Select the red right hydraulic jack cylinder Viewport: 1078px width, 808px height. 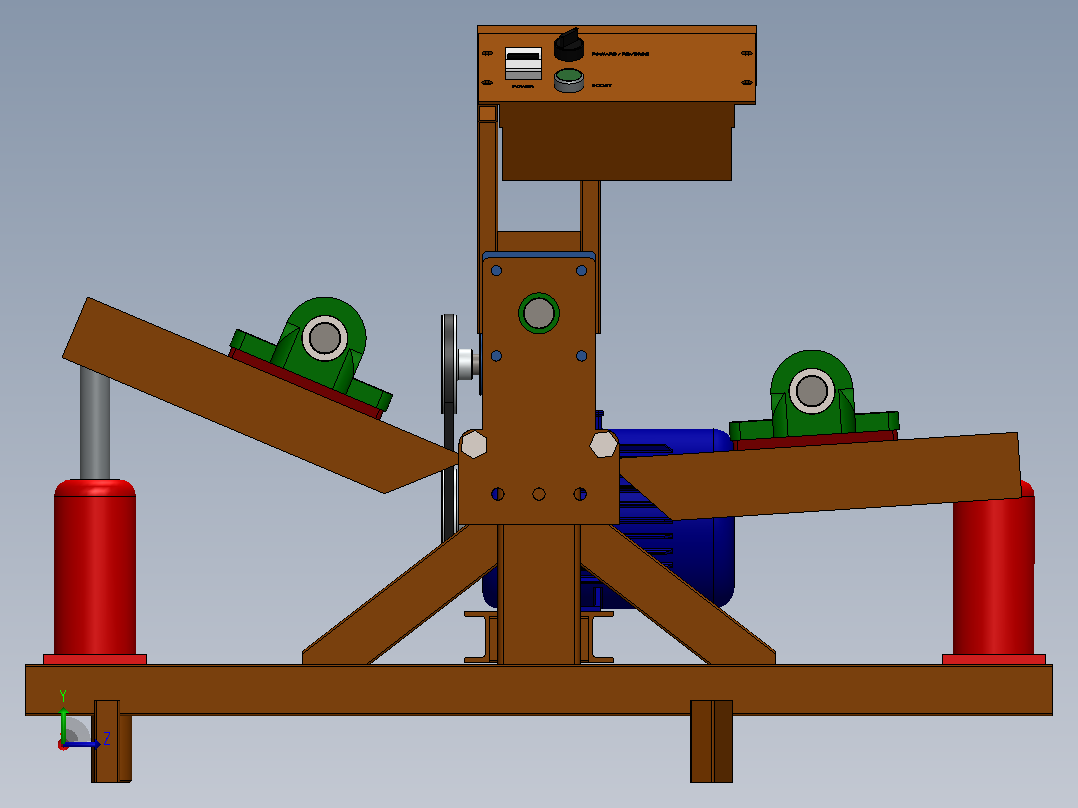coord(993,574)
